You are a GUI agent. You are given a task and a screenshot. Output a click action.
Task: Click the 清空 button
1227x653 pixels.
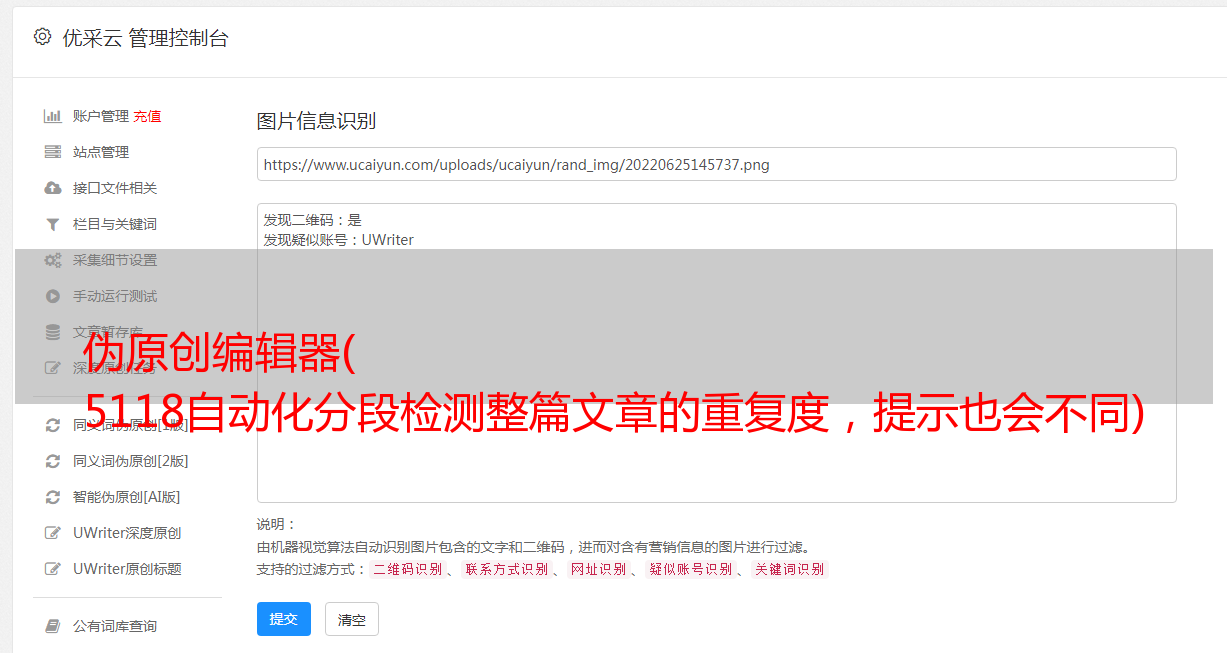pyautogui.click(x=352, y=619)
